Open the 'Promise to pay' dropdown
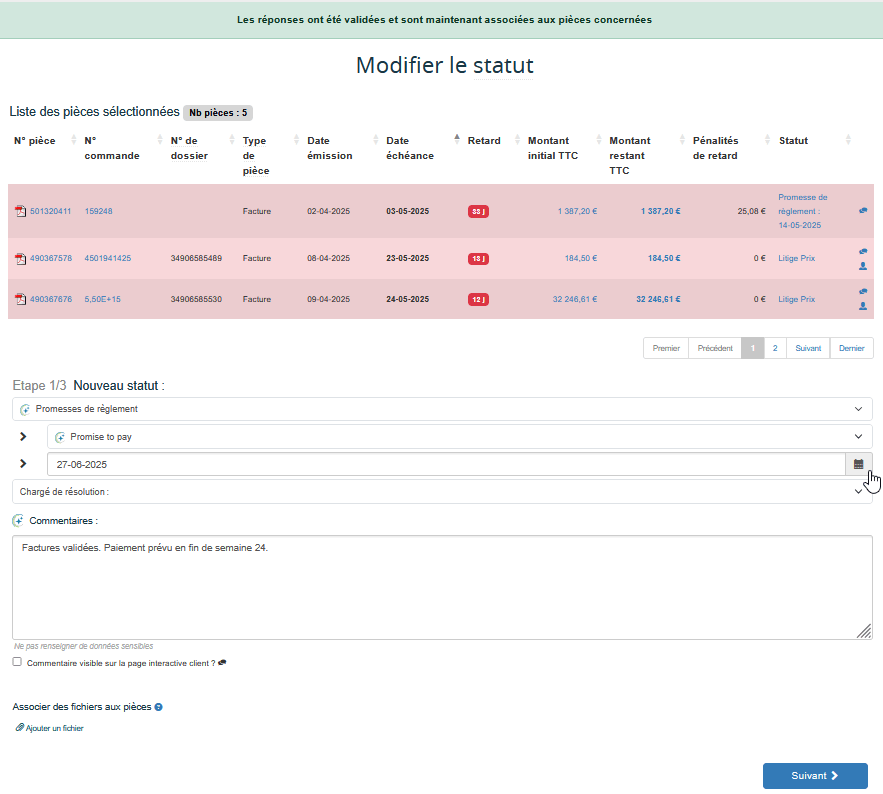Screen dimensions: 883x794 459,437
